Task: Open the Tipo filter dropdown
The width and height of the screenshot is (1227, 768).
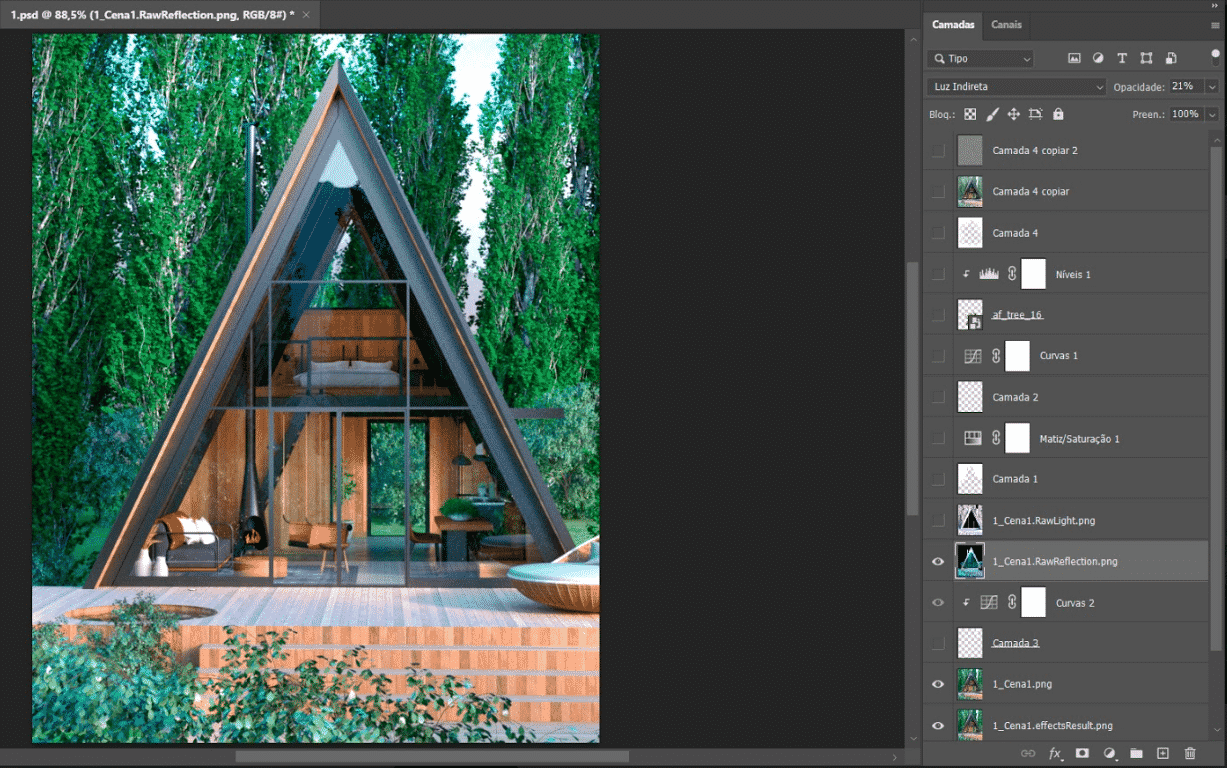Action: [980, 59]
